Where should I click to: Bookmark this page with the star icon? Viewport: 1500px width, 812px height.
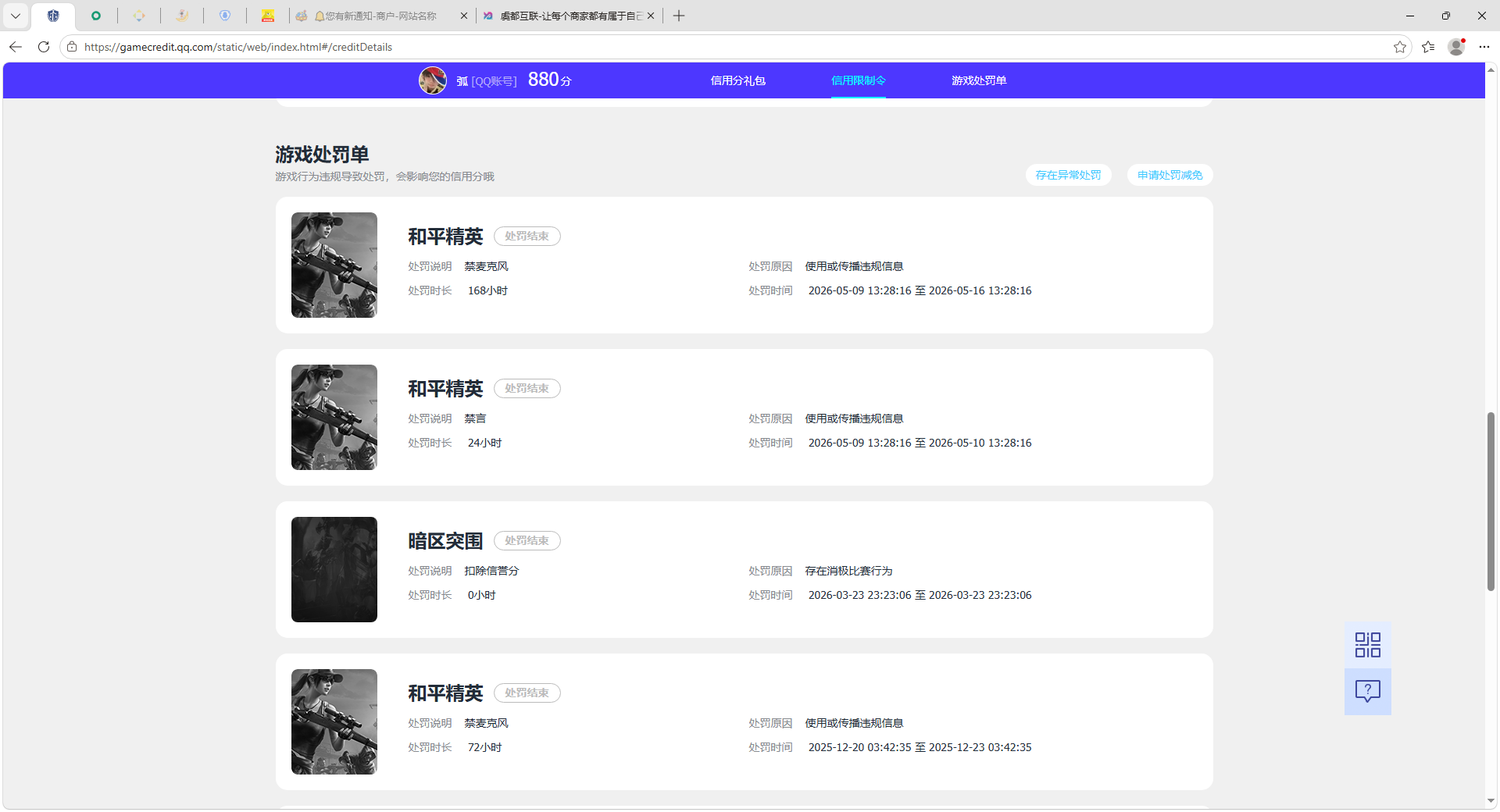1399,47
